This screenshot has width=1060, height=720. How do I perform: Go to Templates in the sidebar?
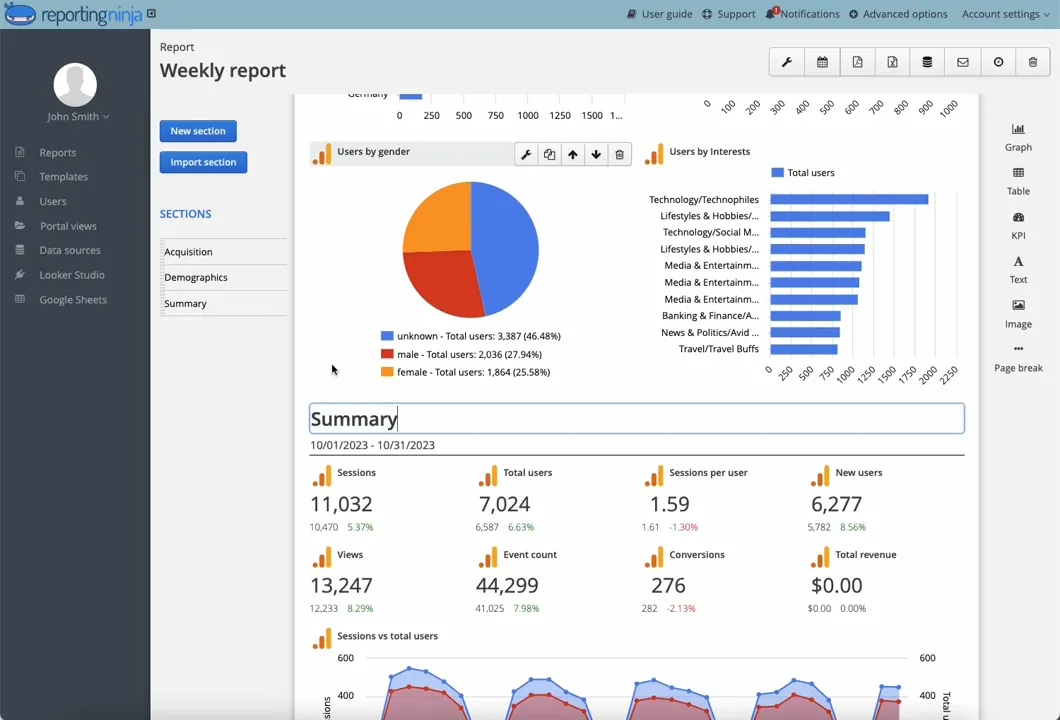pyautogui.click(x=64, y=177)
